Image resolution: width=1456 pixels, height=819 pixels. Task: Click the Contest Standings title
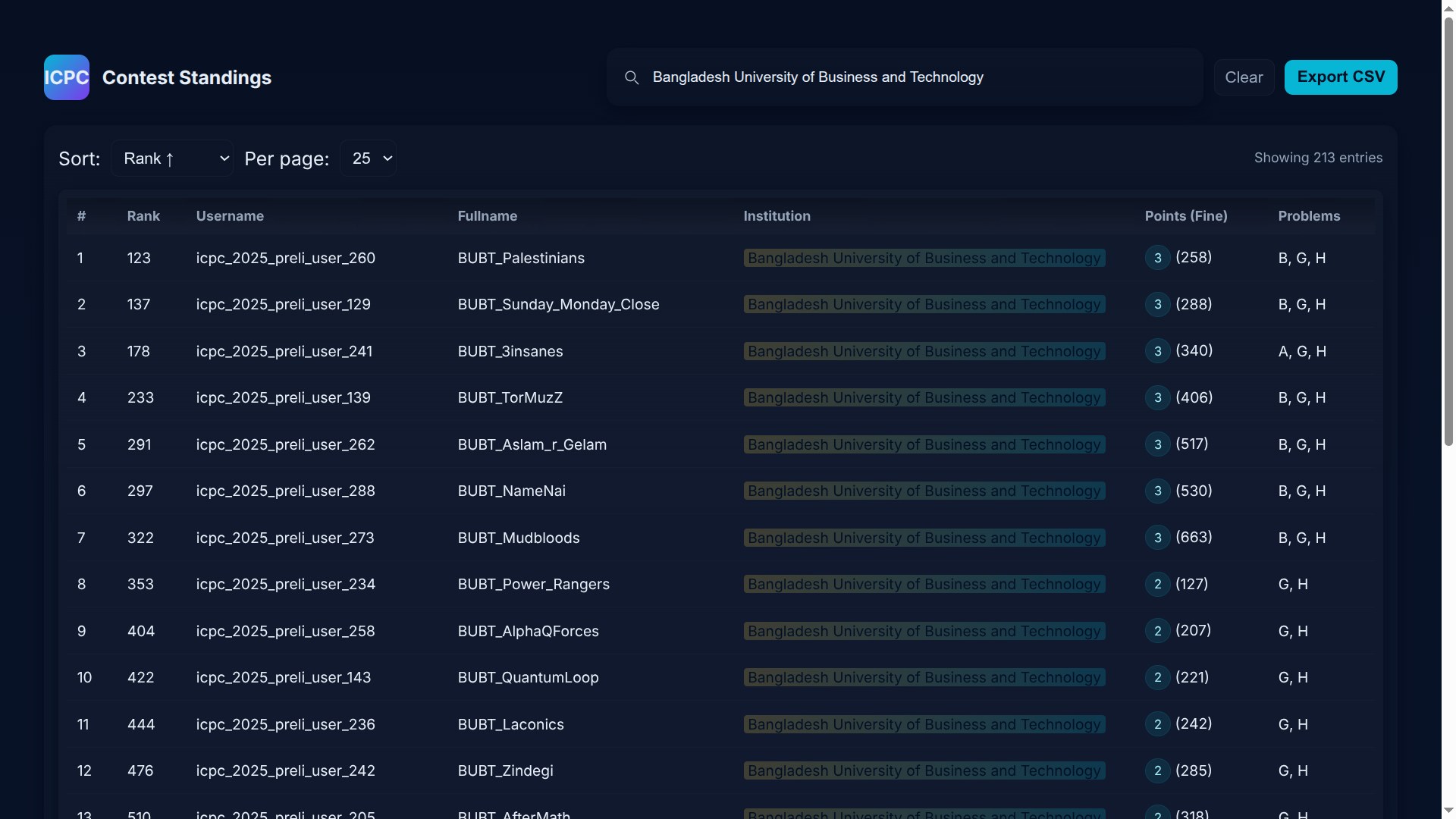point(187,77)
